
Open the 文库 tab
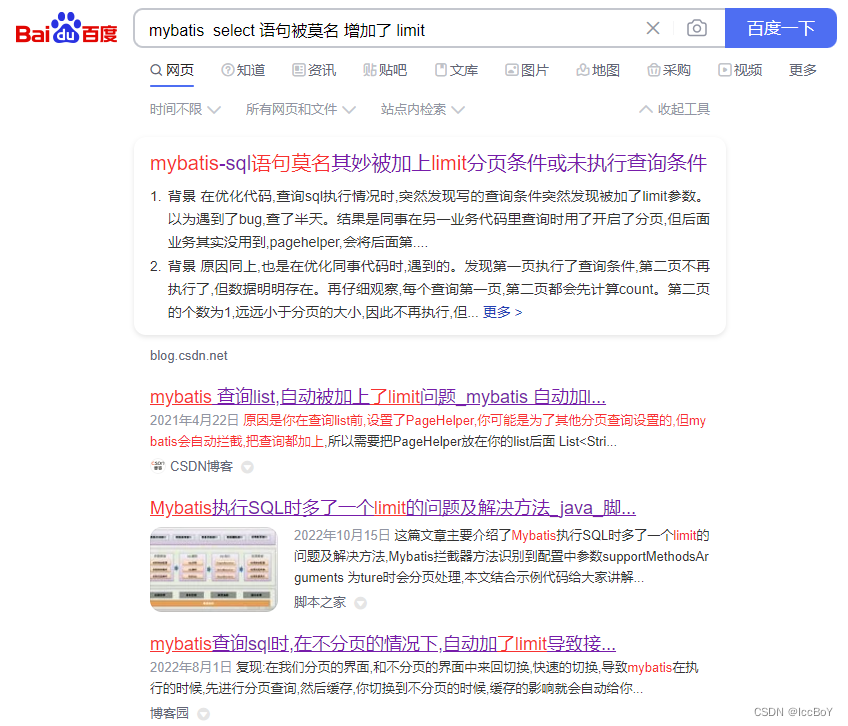(456, 70)
